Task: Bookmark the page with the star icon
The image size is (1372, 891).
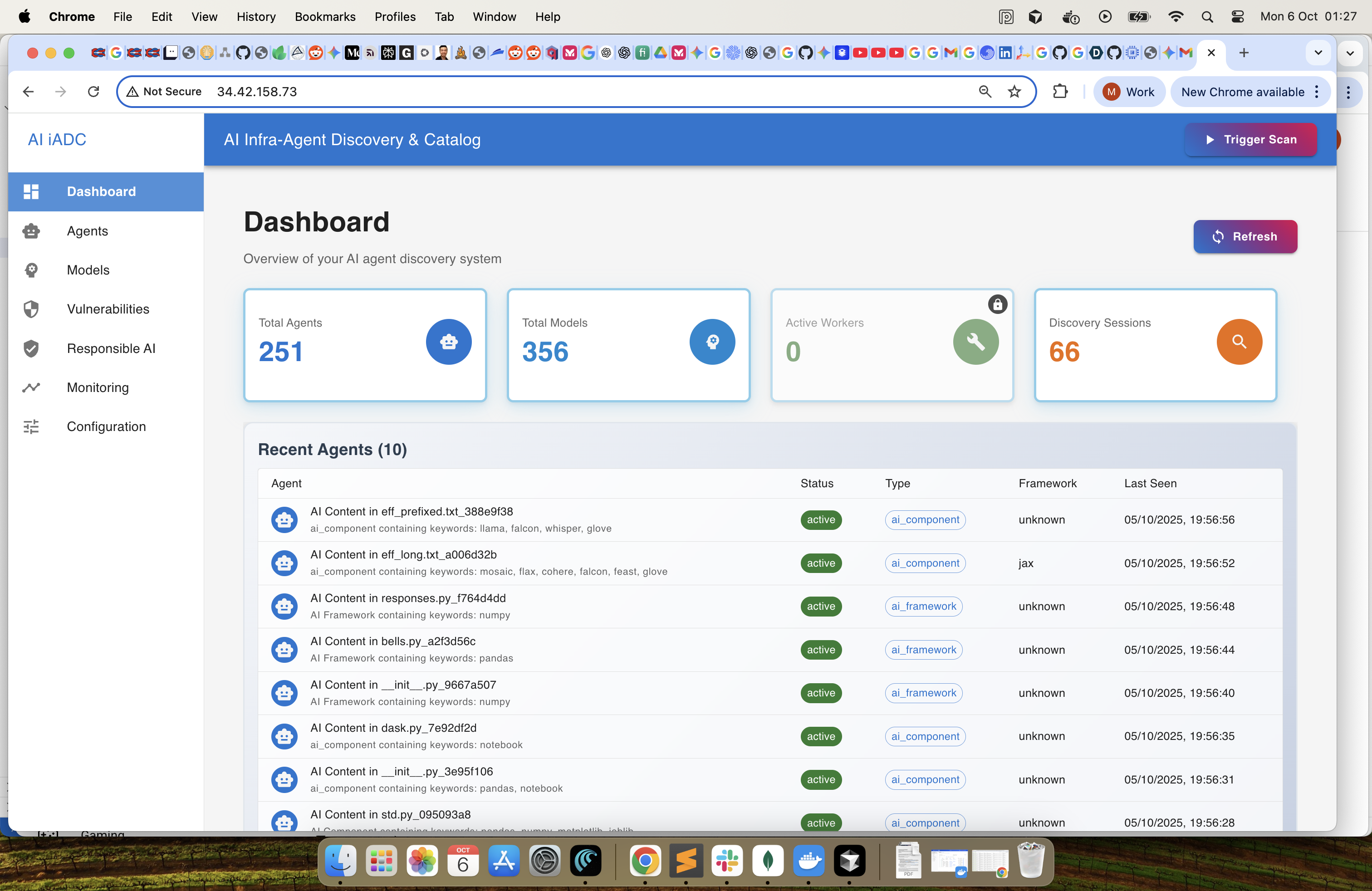Action: point(1014,92)
